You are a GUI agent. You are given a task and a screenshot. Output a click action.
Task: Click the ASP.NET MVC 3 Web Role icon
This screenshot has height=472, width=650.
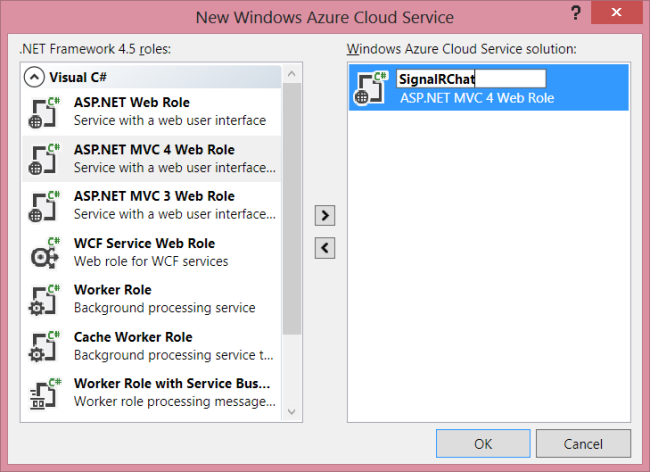[44, 206]
